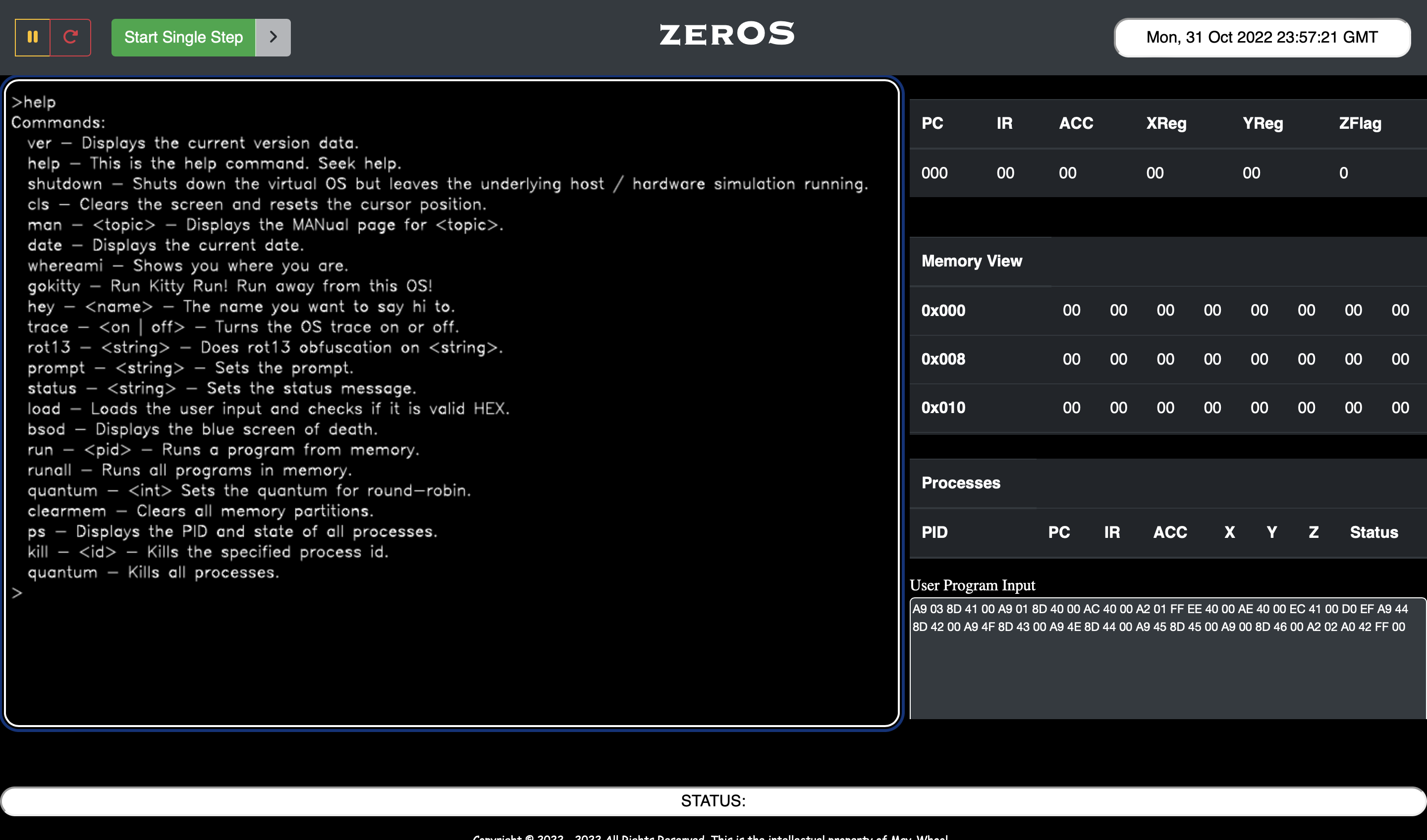Click the STATUS bar at the bottom
Viewport: 1427px width, 840px height.
[713, 800]
